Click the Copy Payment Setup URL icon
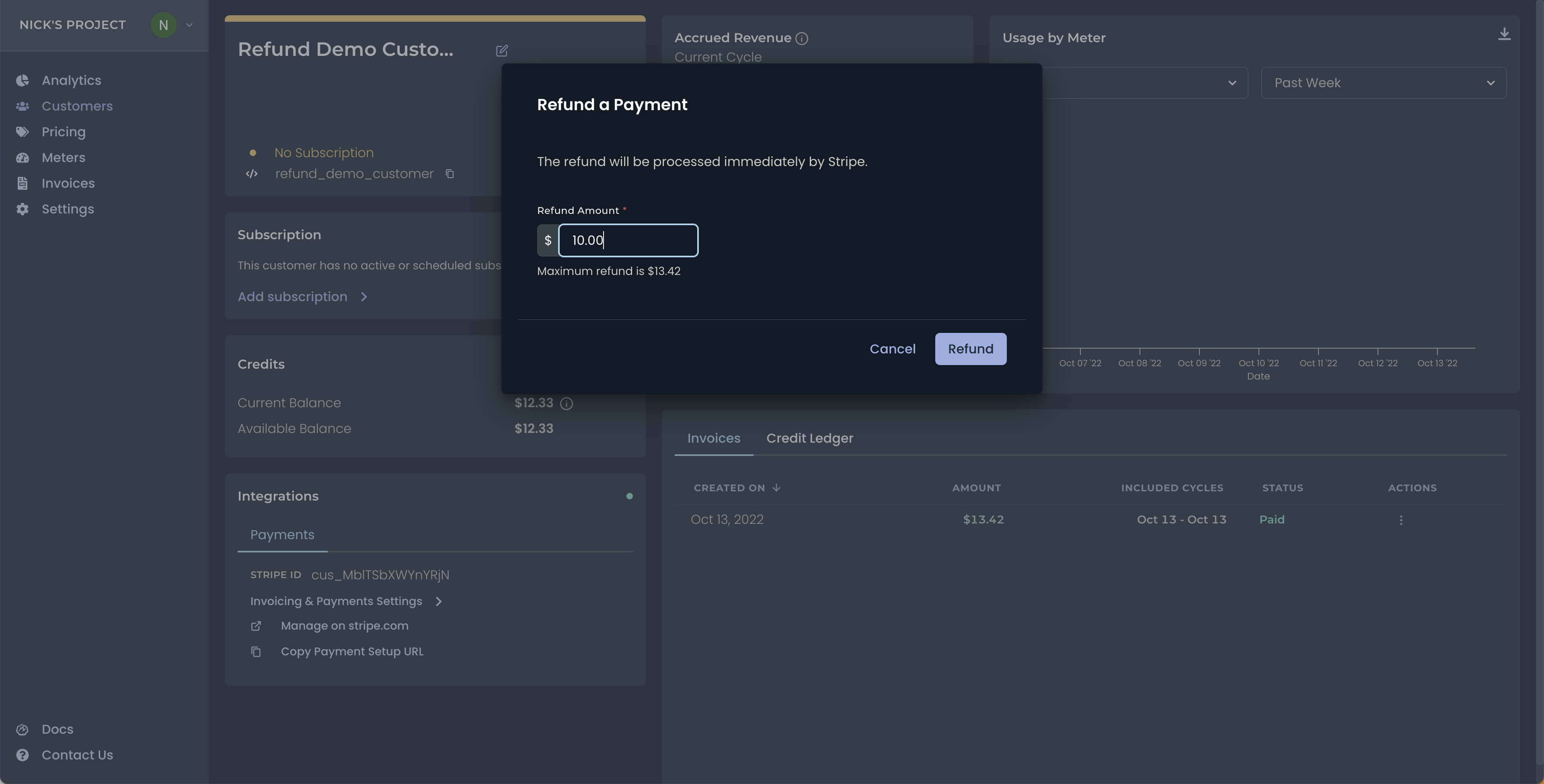Screen dimensions: 1544x784 coord(256,652)
